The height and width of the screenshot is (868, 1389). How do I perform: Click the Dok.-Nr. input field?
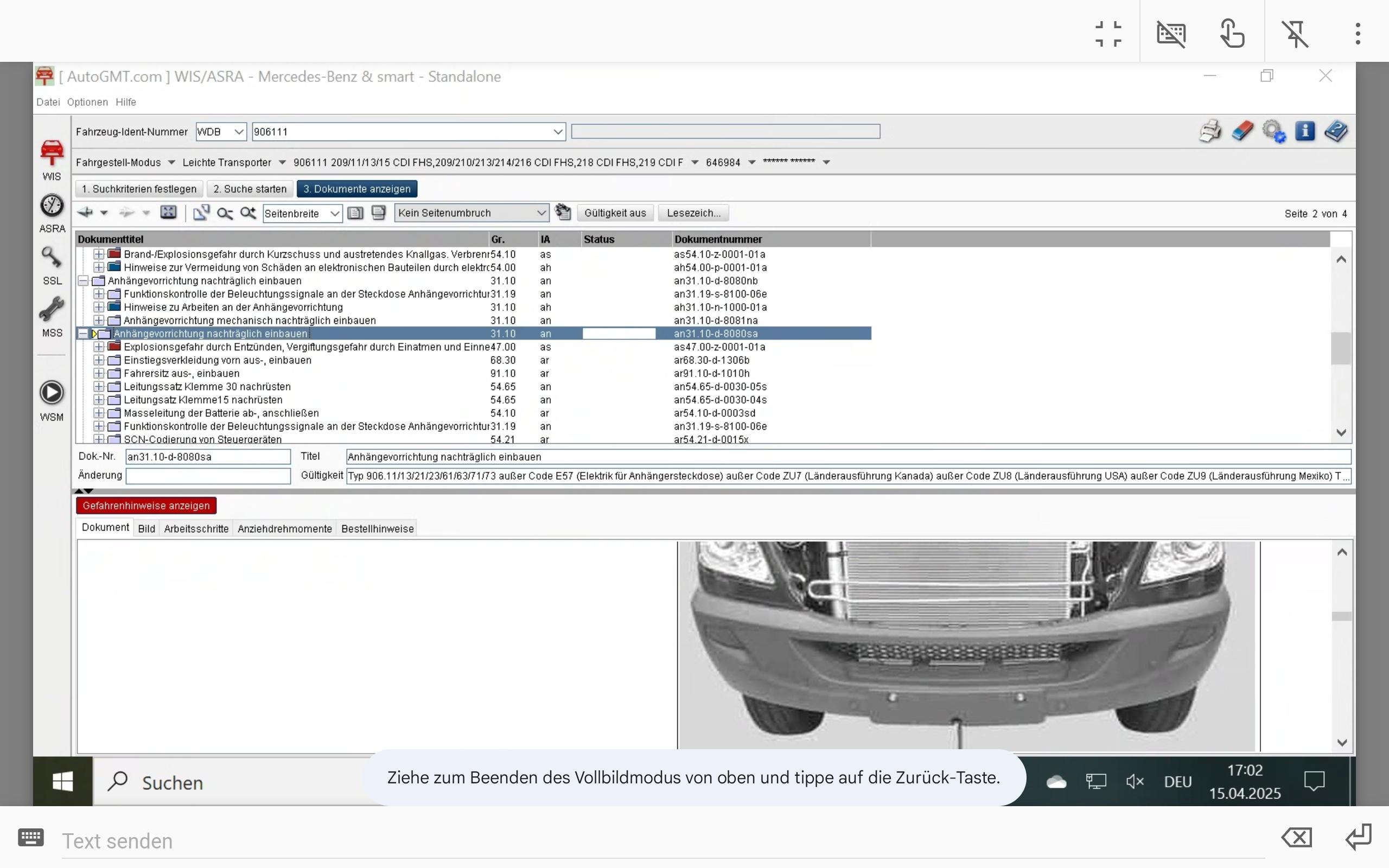pos(208,457)
